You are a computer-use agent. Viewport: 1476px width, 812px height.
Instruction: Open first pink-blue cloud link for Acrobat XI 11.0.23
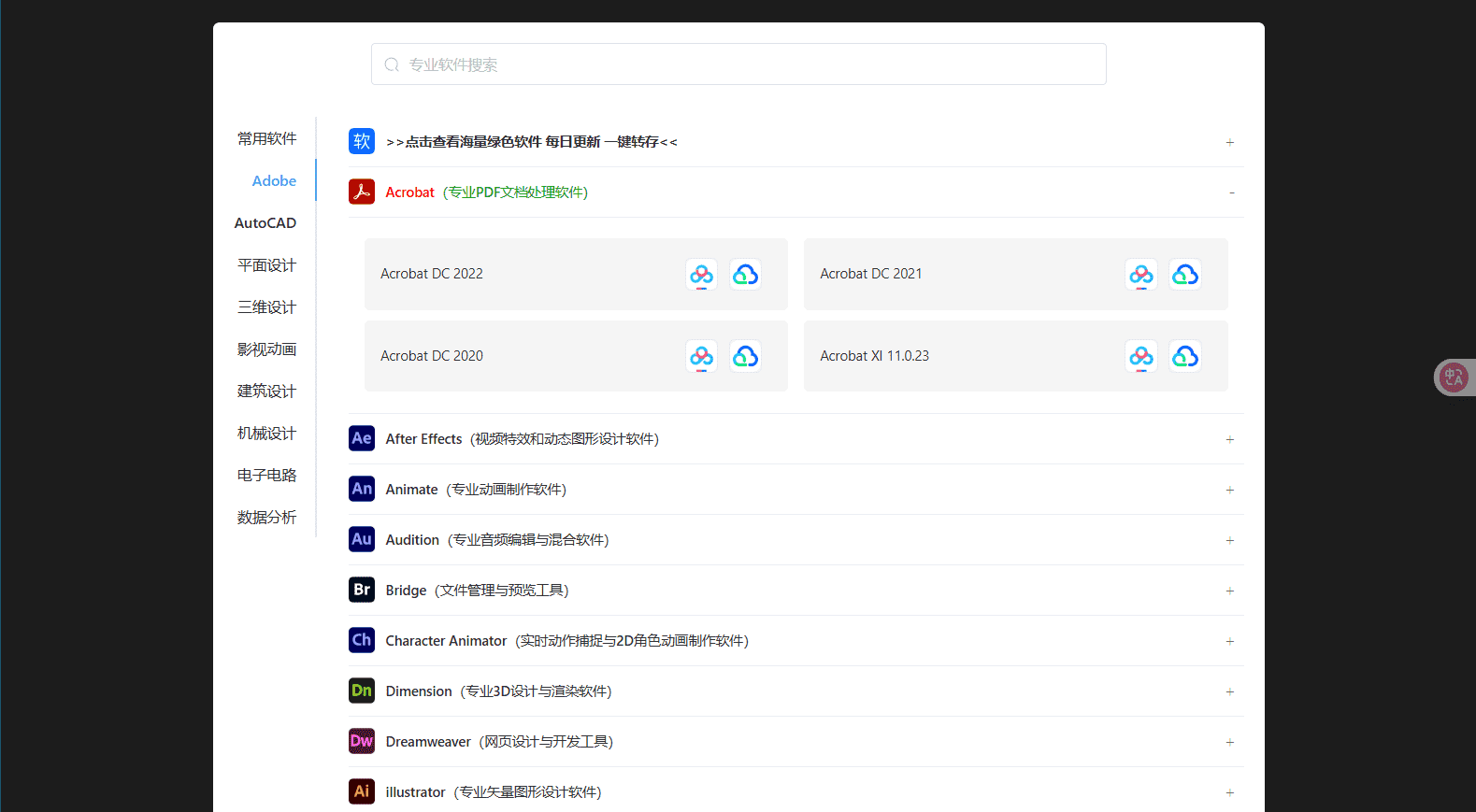tap(1141, 356)
